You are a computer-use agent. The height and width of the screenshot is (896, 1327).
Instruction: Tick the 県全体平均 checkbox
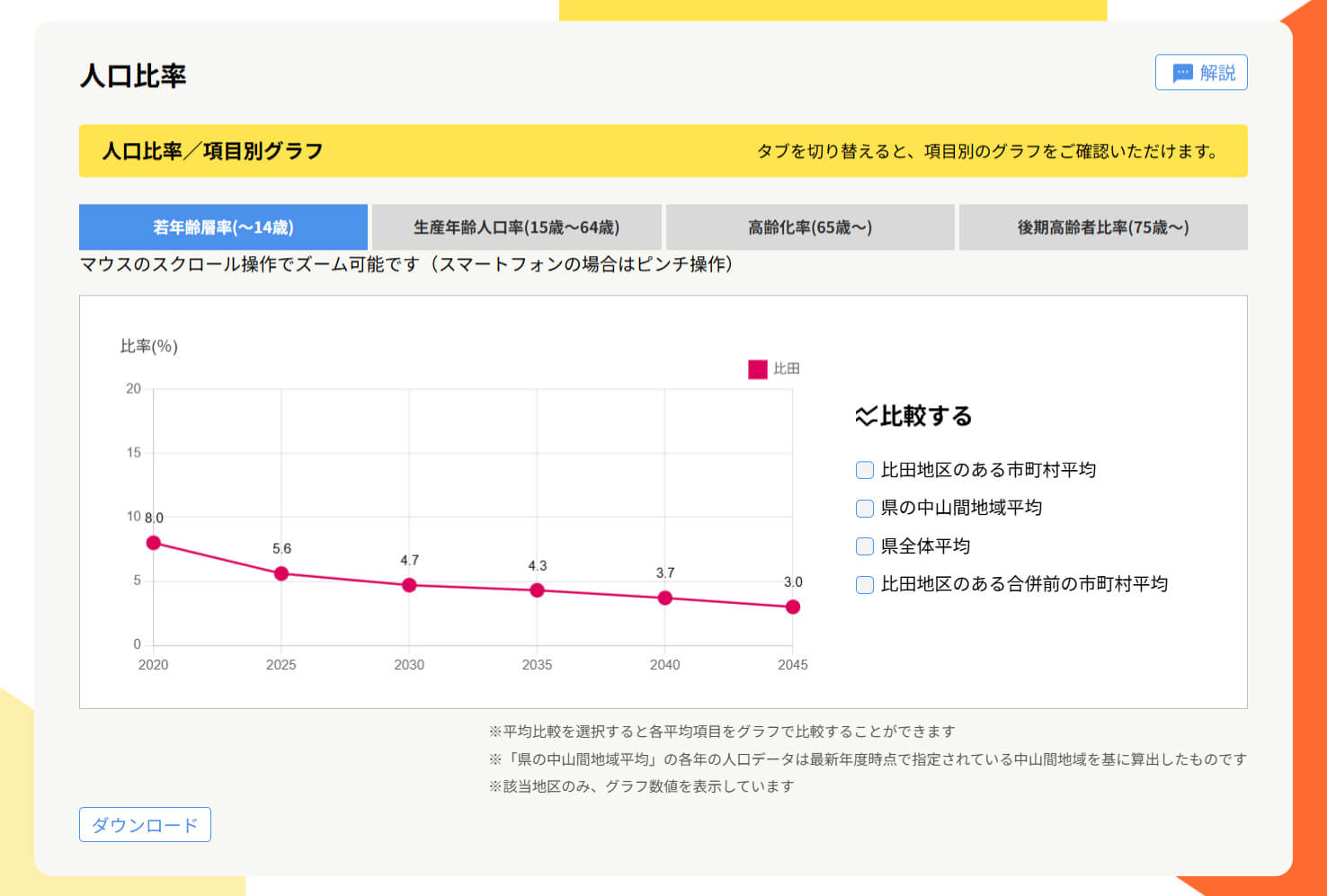865,546
